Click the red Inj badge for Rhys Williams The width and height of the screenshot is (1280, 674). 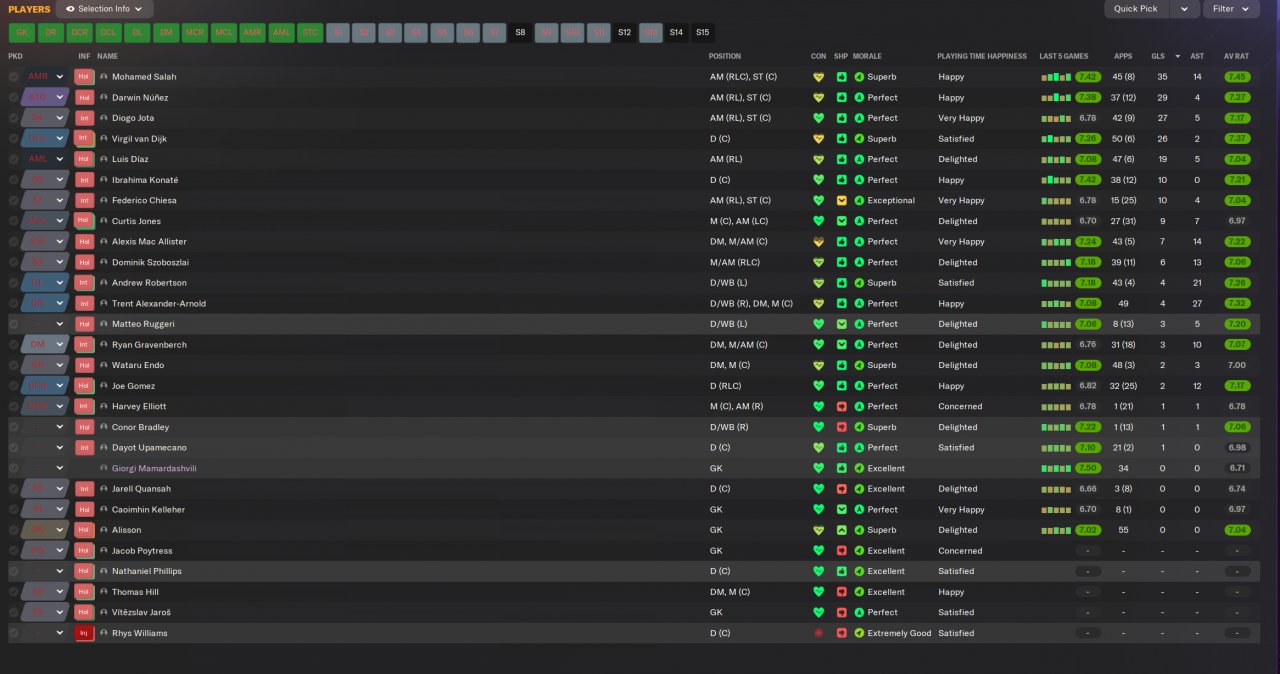(x=84, y=633)
